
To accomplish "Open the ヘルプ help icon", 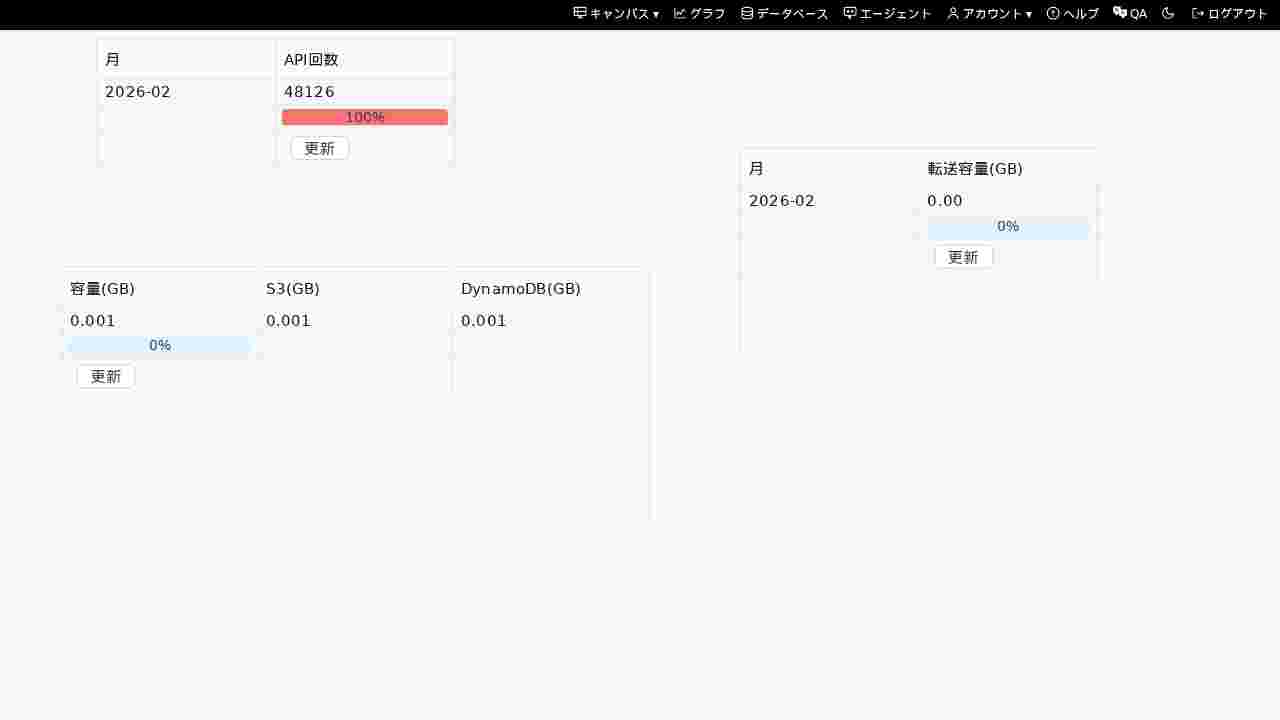I will (1052, 13).
